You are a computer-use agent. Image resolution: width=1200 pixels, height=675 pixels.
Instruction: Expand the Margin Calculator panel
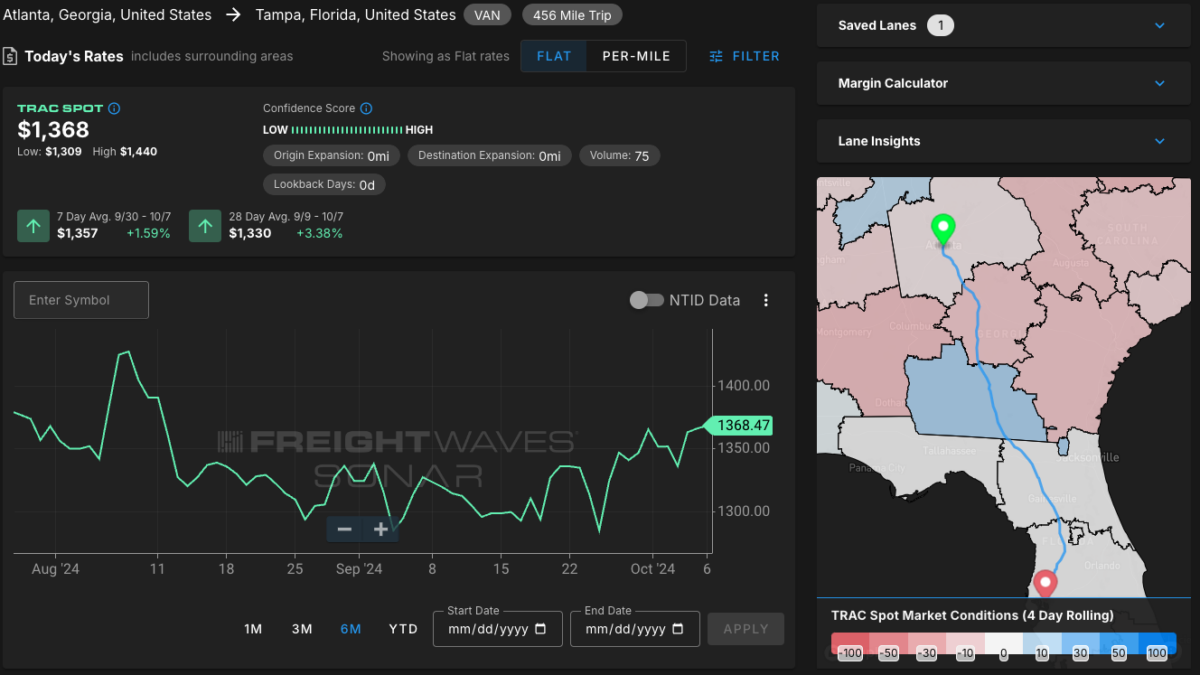click(x=1159, y=84)
